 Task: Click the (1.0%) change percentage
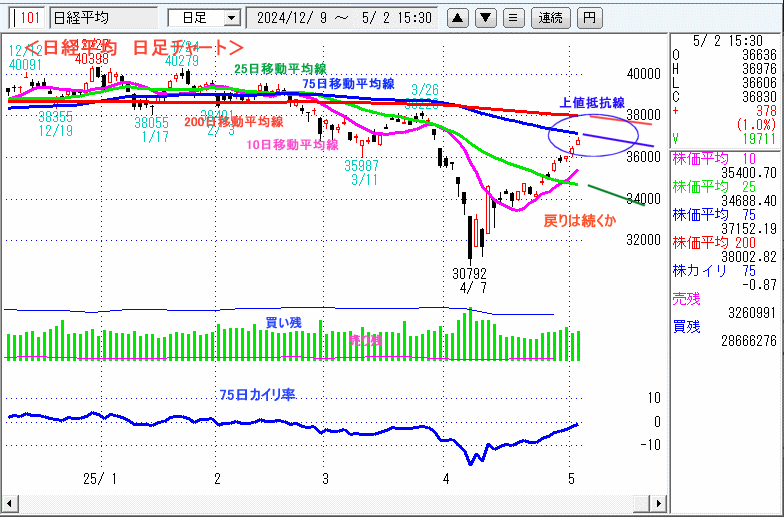(x=756, y=124)
